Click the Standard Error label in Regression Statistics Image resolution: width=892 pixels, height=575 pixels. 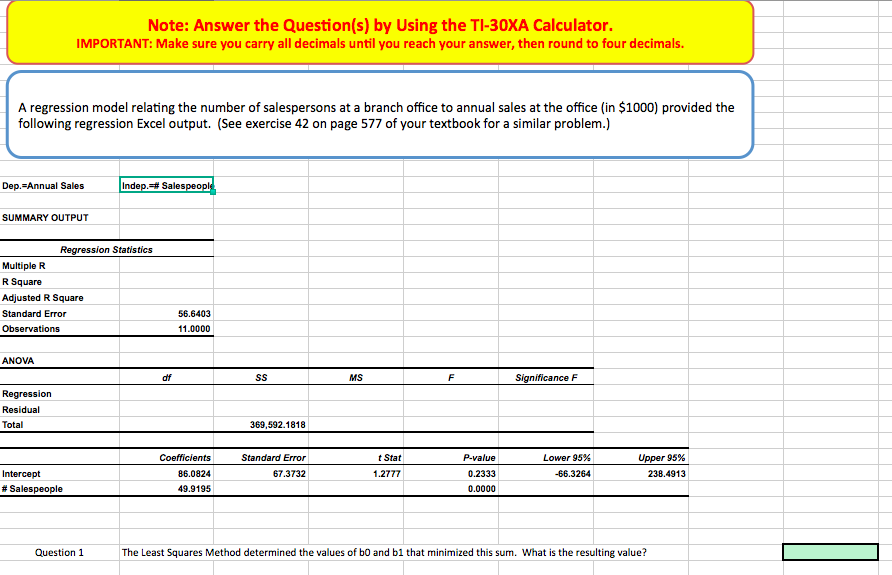[34, 313]
